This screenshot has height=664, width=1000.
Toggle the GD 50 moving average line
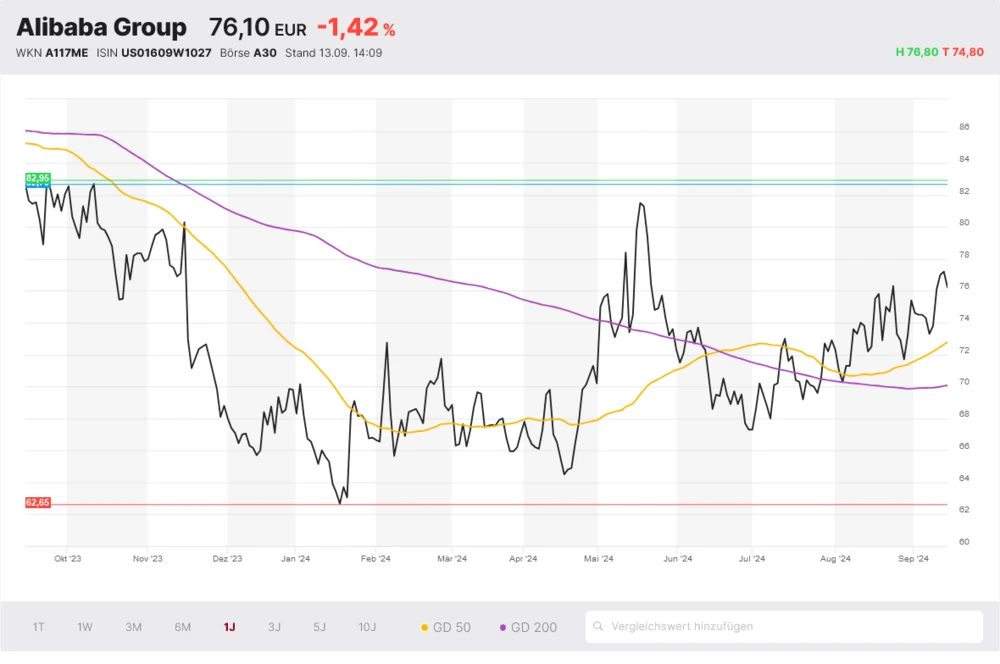tap(445, 627)
